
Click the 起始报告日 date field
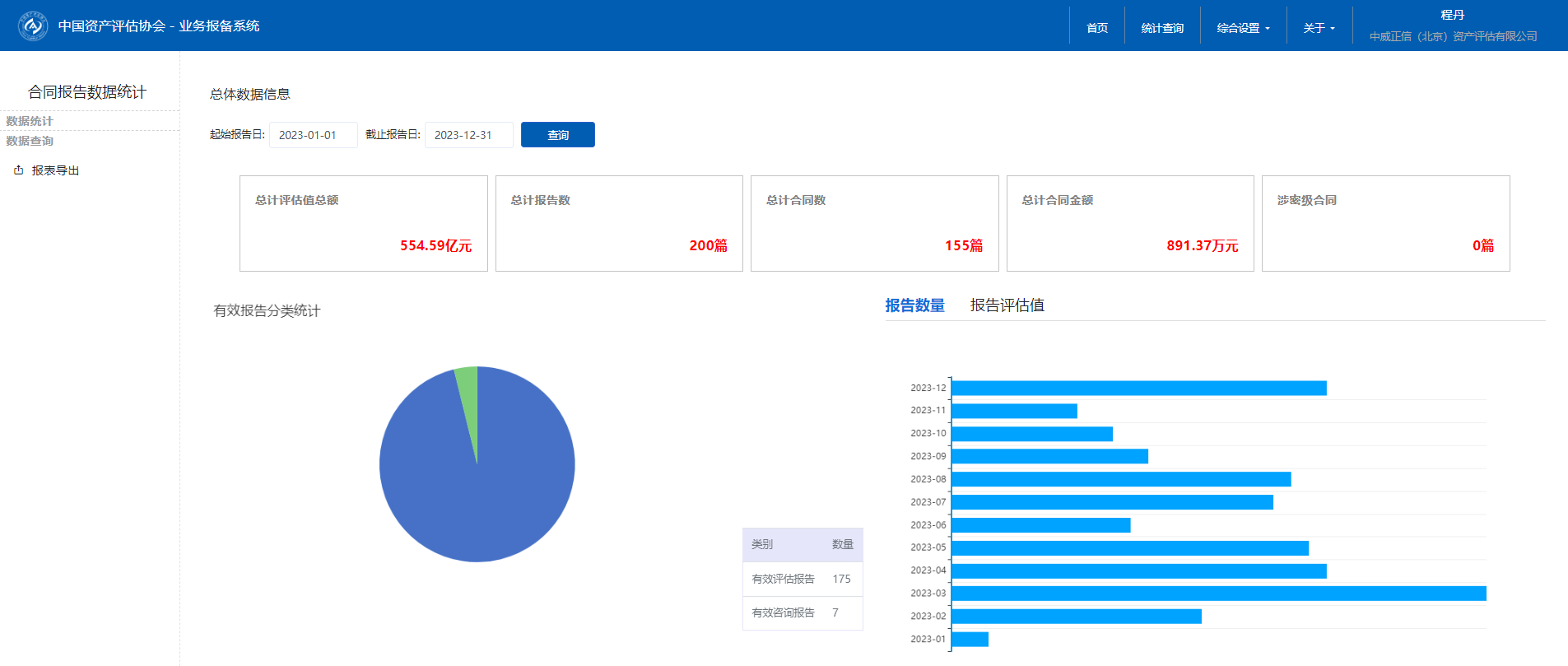coord(313,135)
